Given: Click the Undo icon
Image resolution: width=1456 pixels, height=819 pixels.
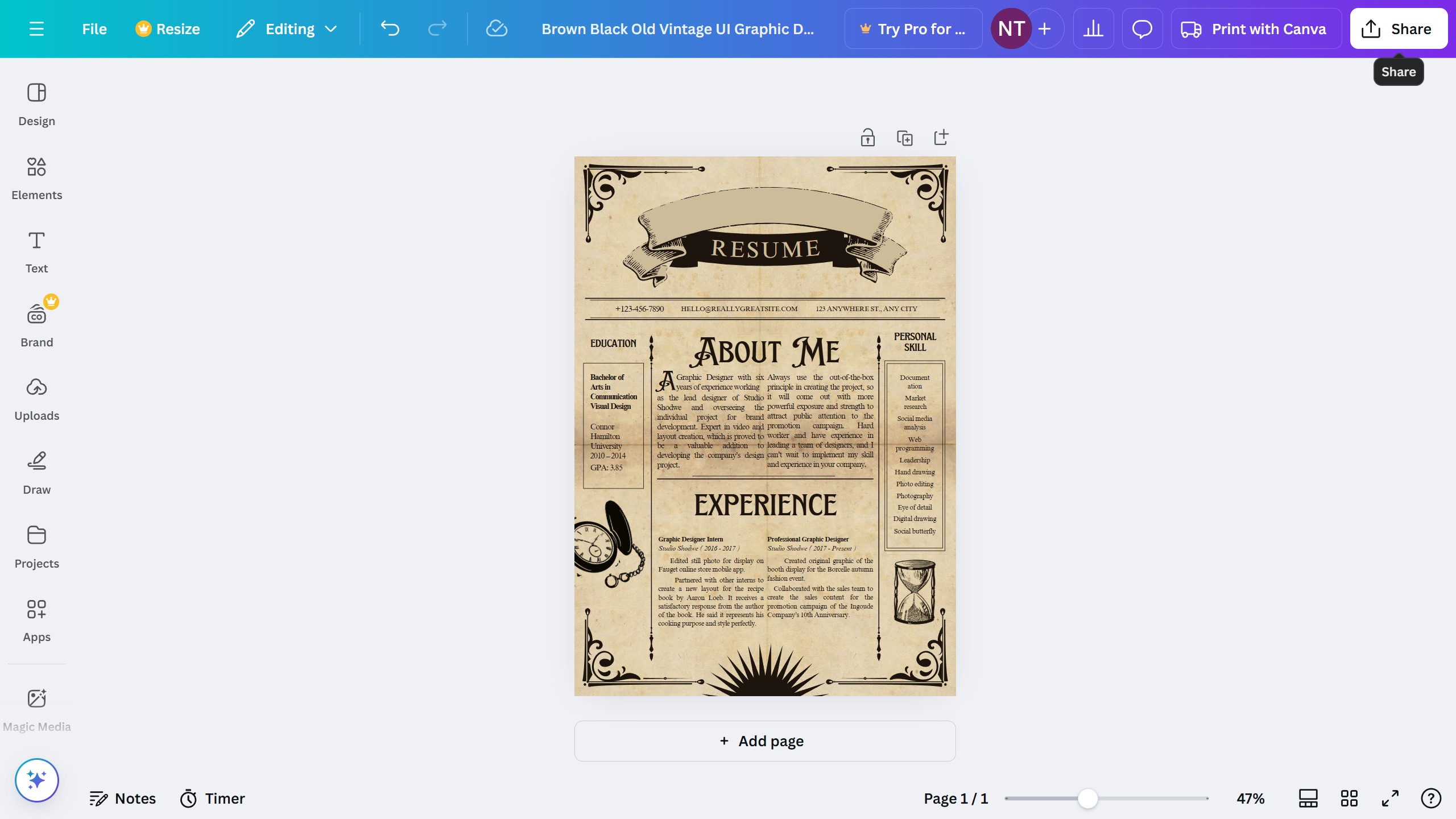Looking at the screenshot, I should coord(390,28).
